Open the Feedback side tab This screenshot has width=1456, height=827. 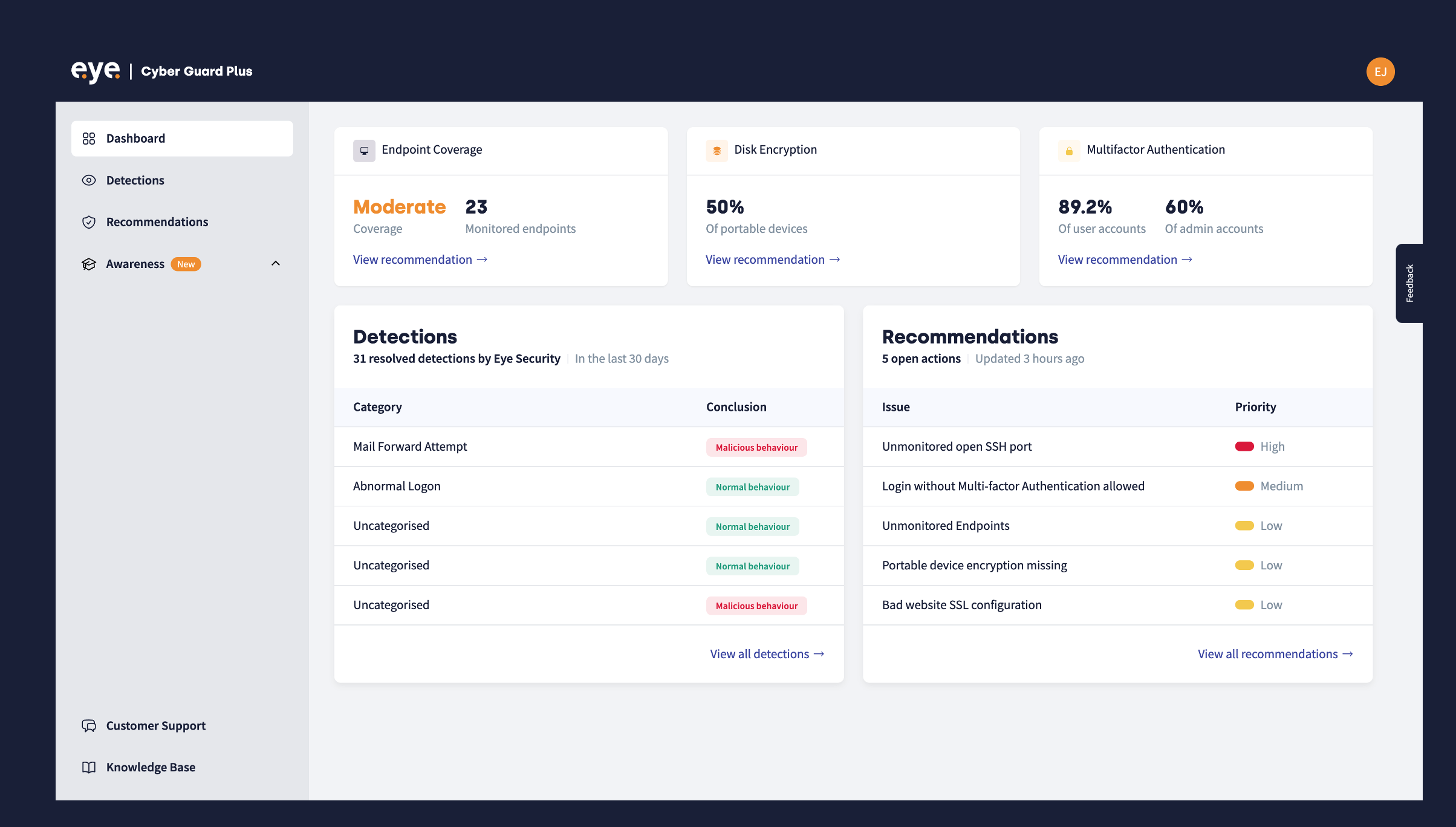(x=1409, y=283)
